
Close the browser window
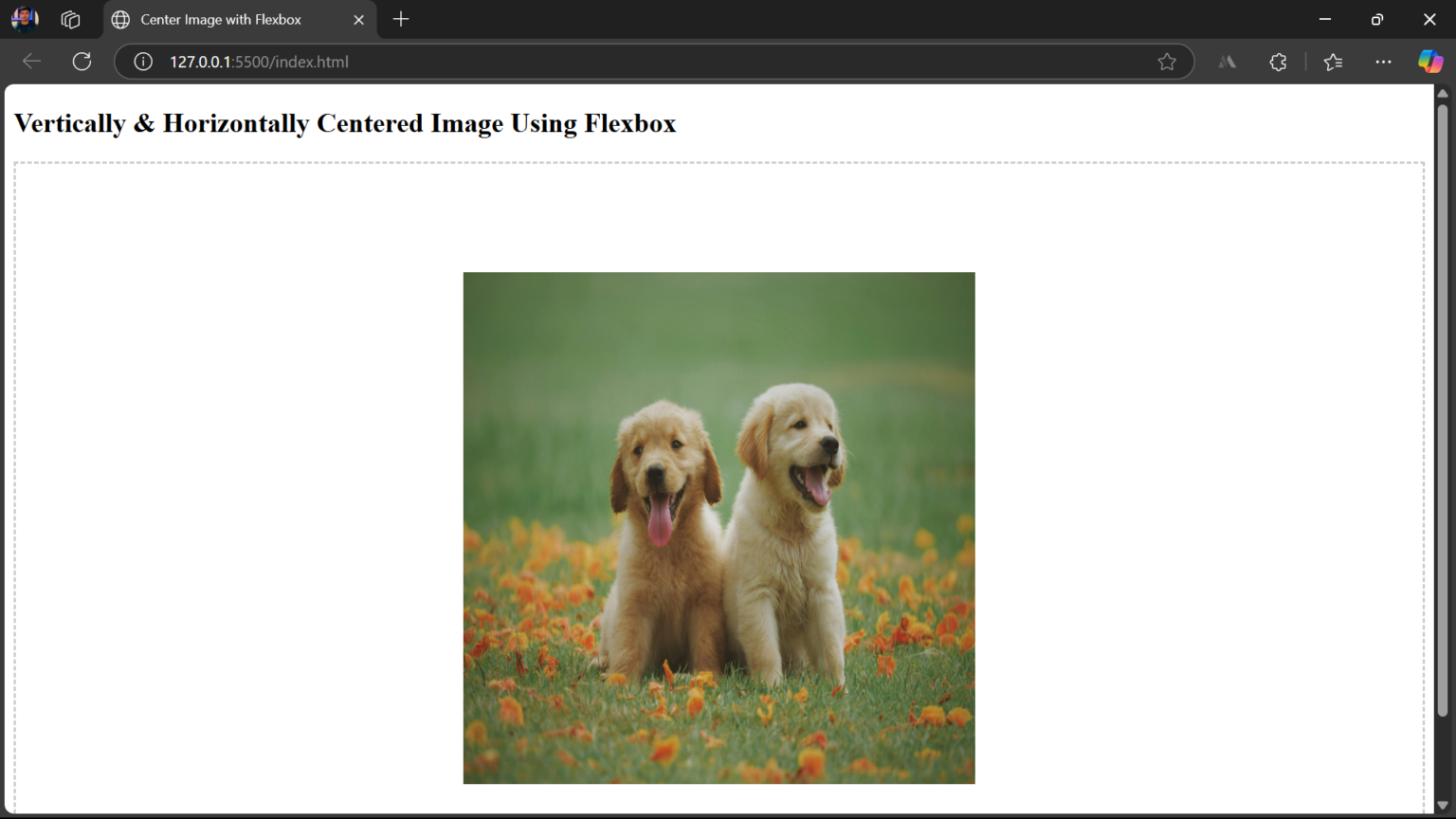tap(1429, 19)
